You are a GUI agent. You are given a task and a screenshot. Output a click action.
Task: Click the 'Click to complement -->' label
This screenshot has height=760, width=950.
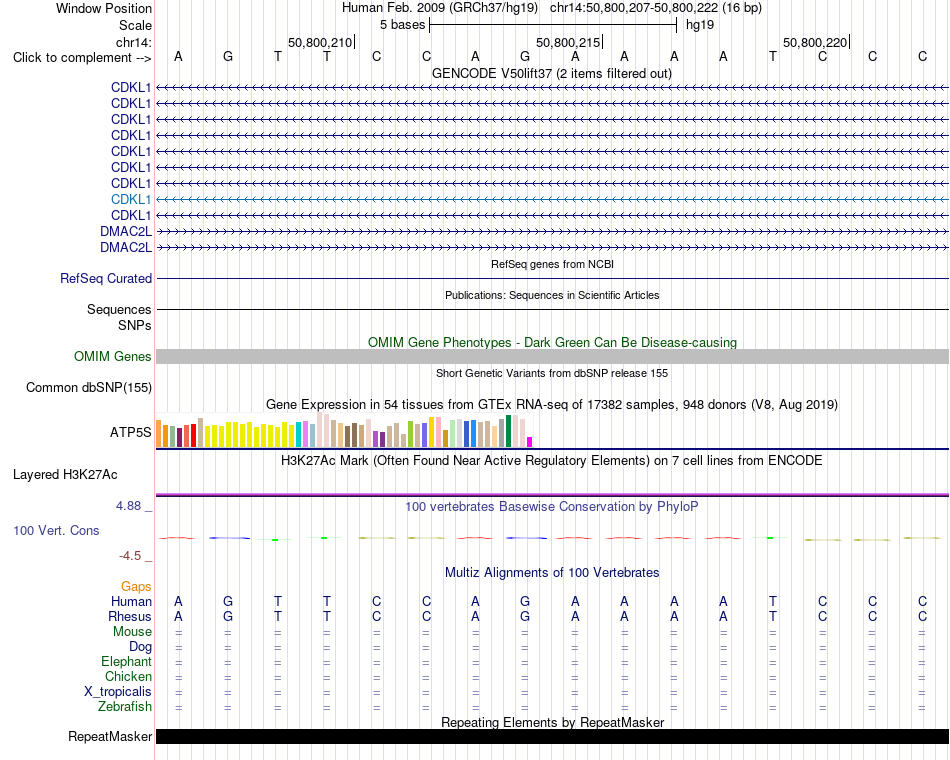point(82,58)
